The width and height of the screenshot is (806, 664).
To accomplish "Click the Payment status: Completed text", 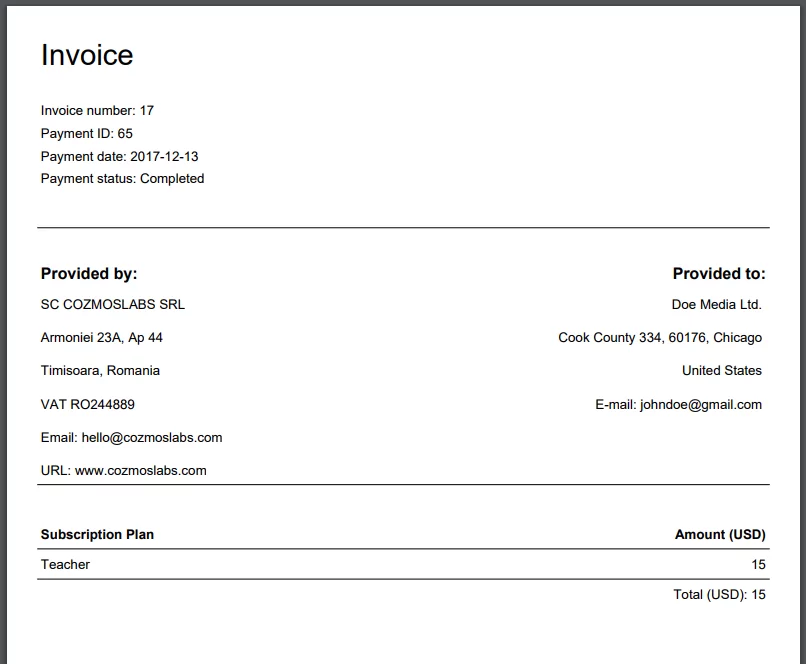I will pyautogui.click(x=122, y=179).
